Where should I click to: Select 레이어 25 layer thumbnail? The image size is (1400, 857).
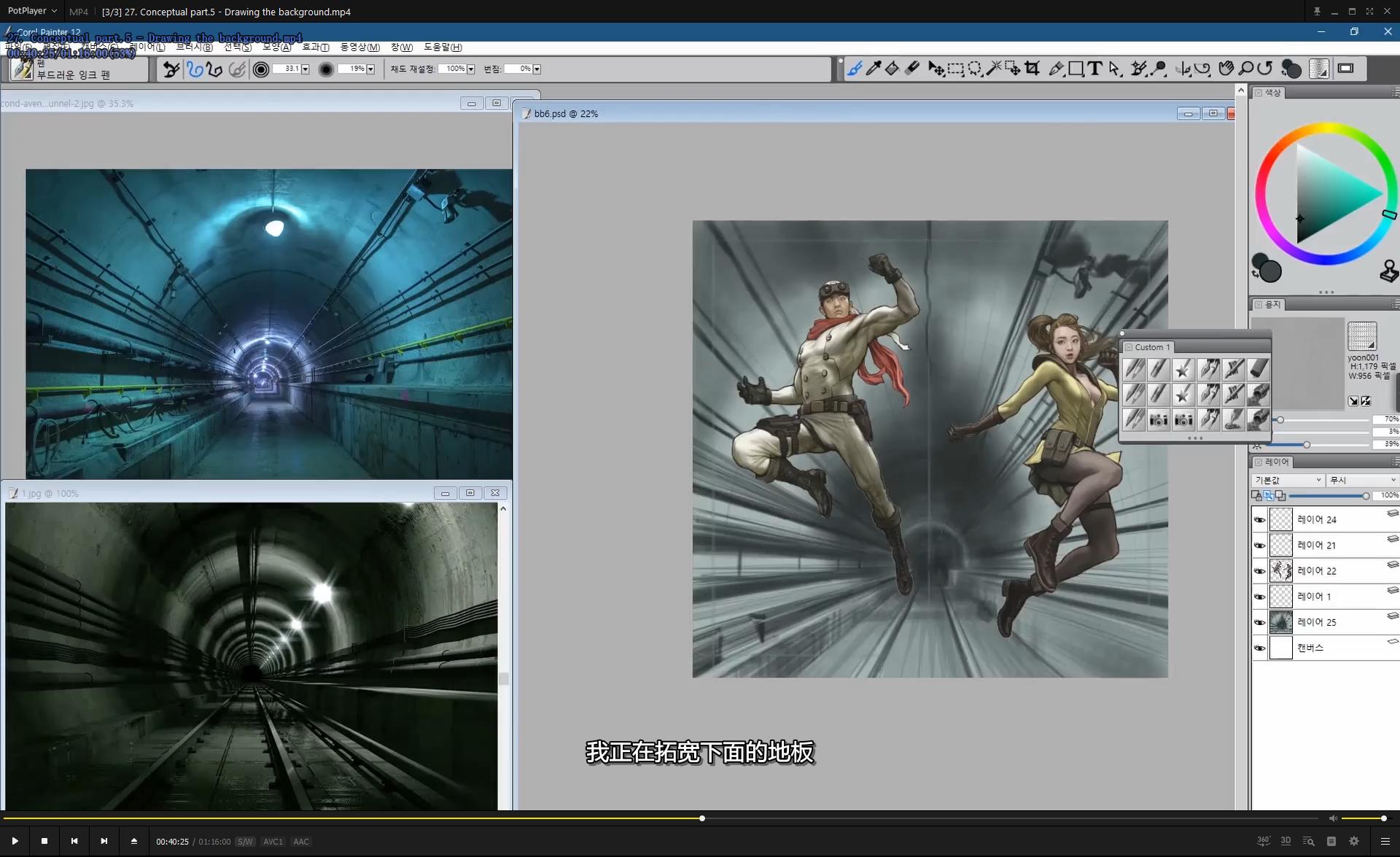click(x=1281, y=622)
